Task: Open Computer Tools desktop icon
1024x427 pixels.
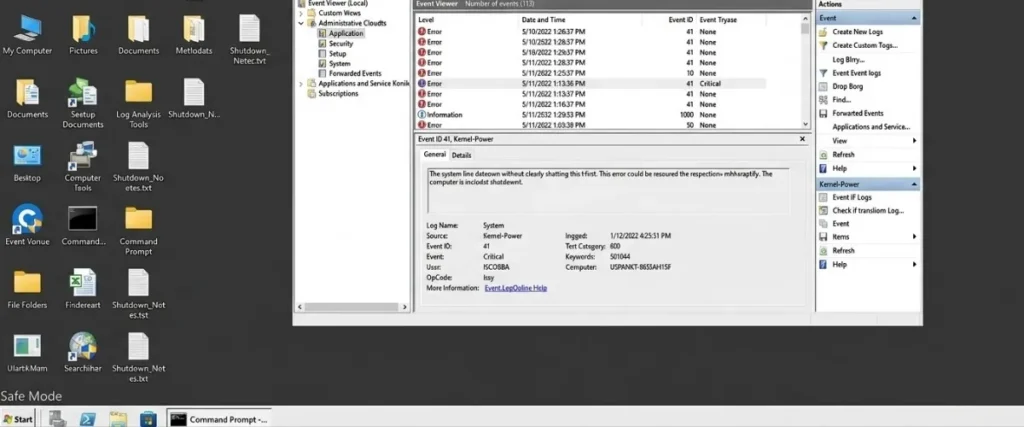Action: 83,166
